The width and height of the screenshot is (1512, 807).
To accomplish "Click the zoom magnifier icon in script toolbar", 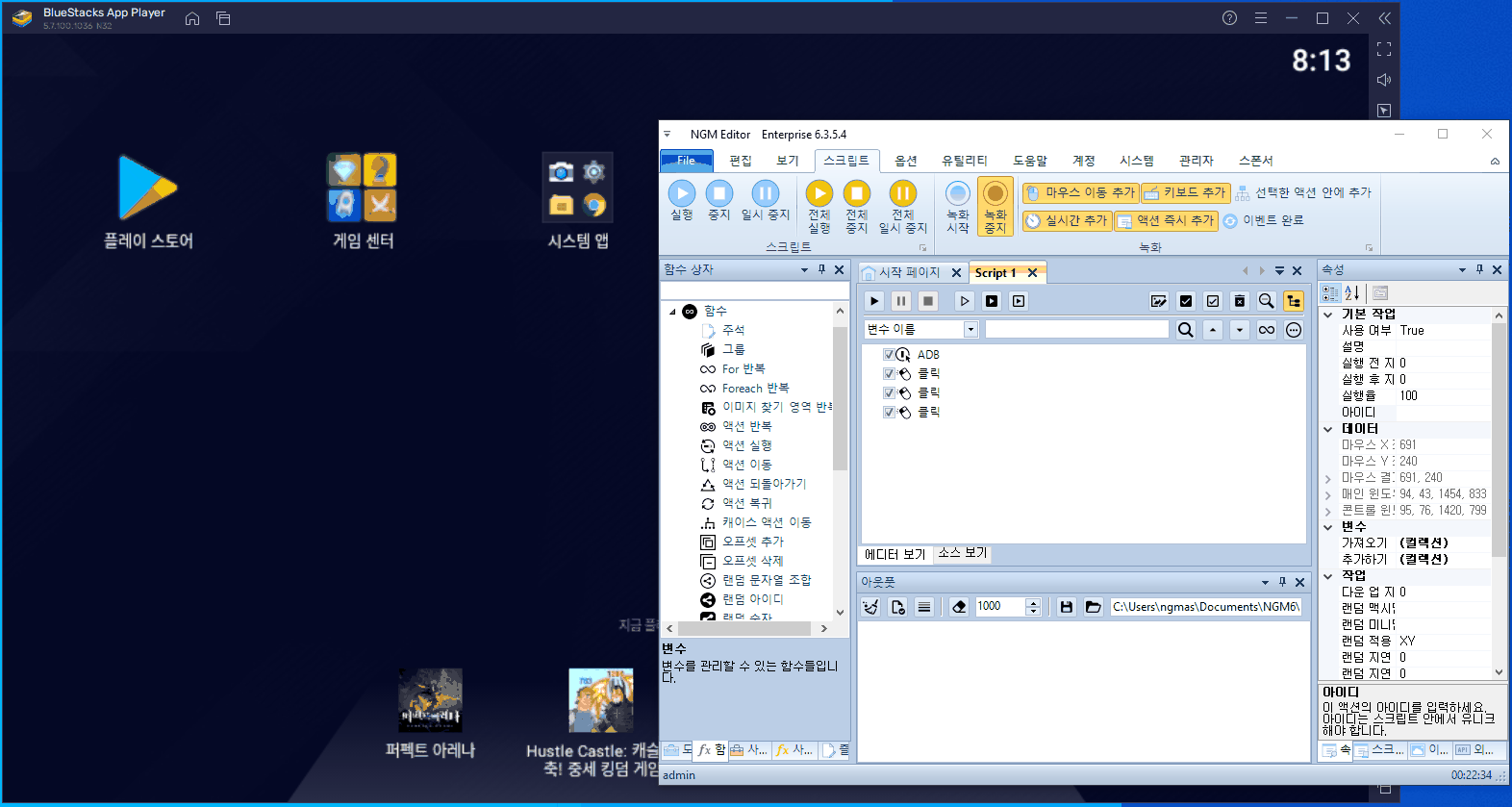I will [x=1267, y=301].
